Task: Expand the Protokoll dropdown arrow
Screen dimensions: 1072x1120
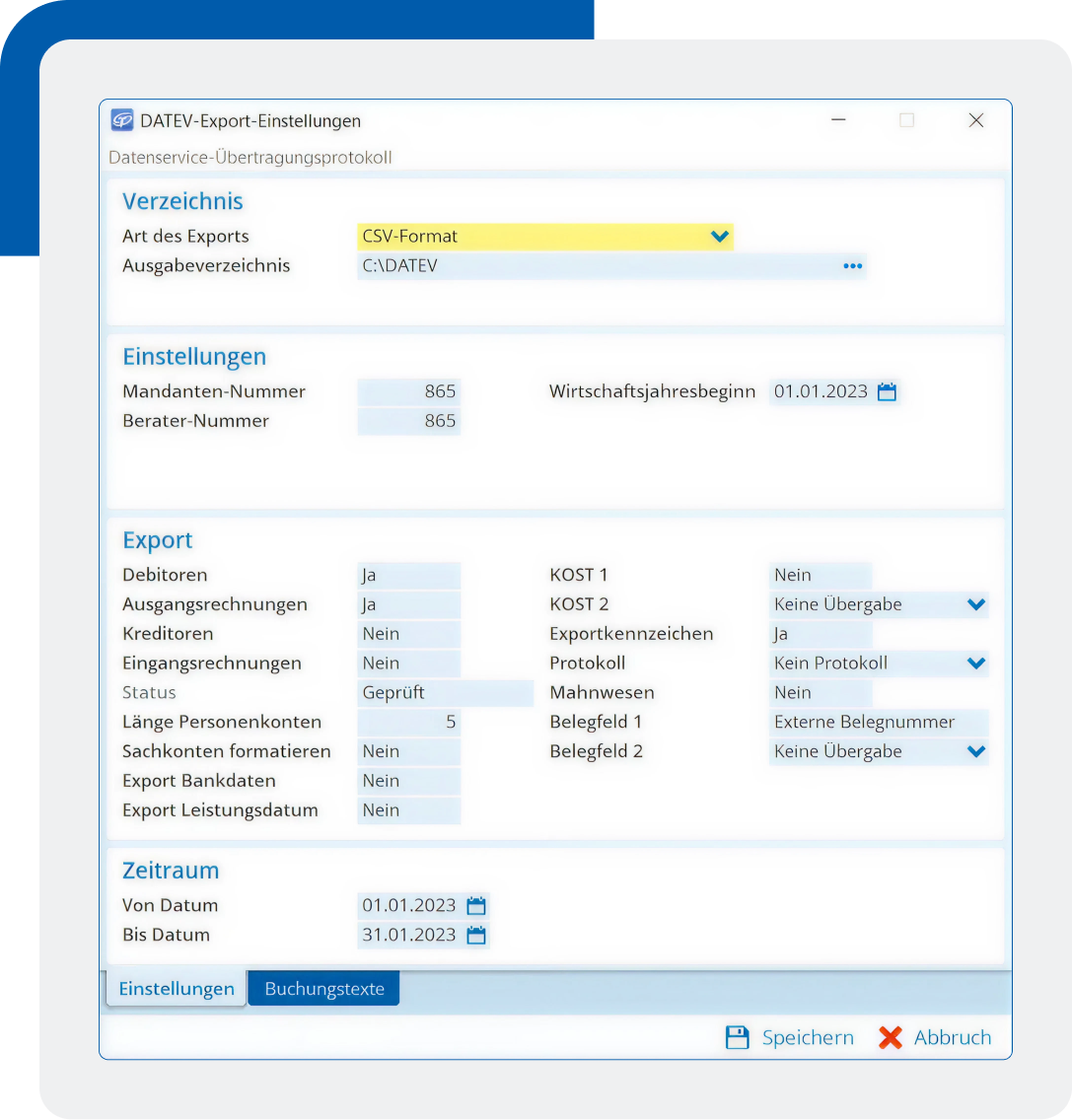Action: (975, 664)
